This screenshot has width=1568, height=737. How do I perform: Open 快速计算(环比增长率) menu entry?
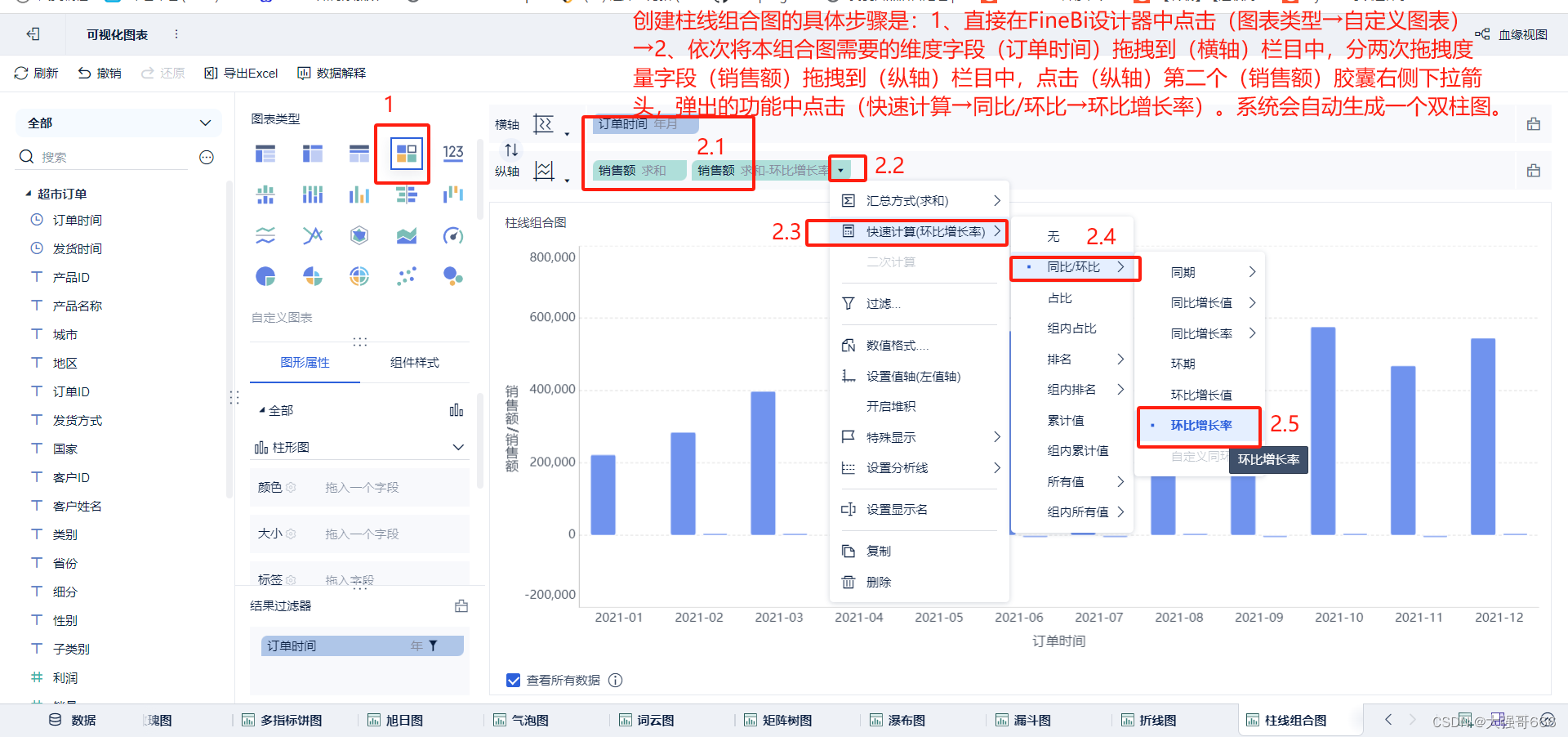coord(920,232)
